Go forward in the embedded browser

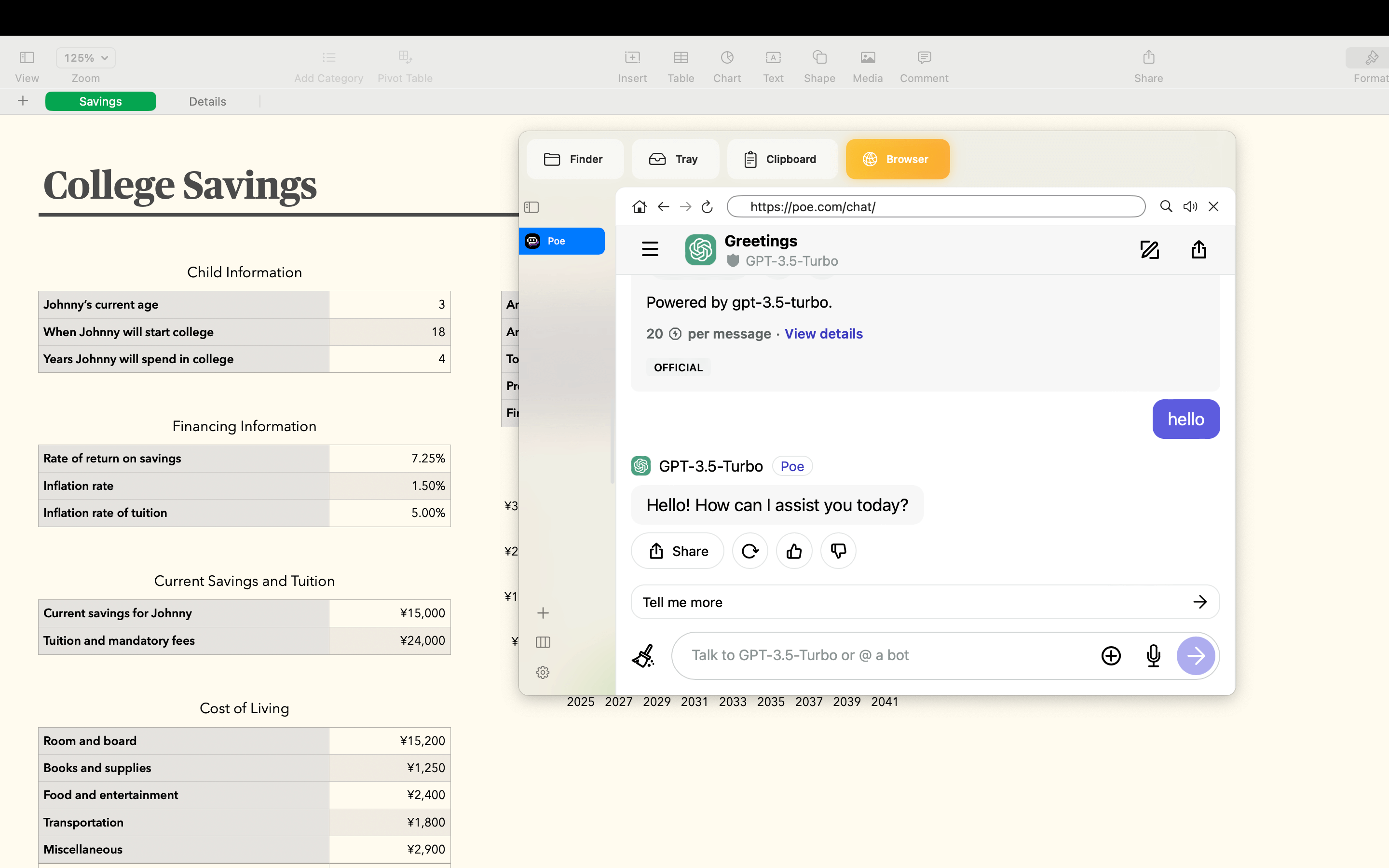tap(685, 207)
